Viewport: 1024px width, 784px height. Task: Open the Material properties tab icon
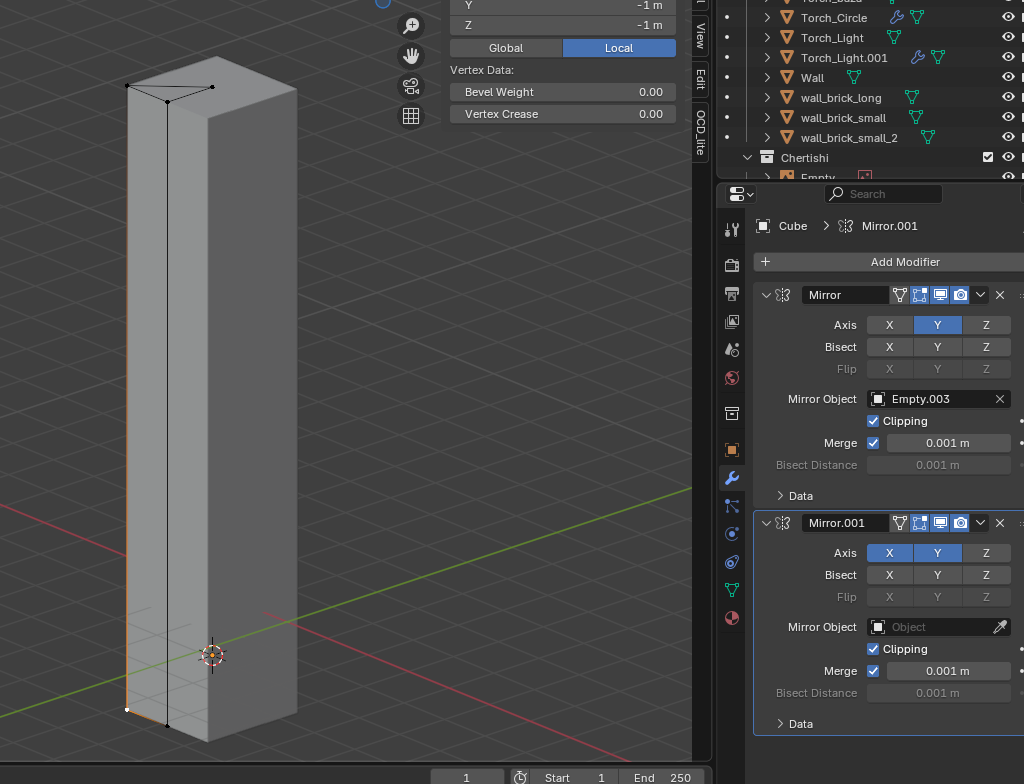click(x=732, y=618)
